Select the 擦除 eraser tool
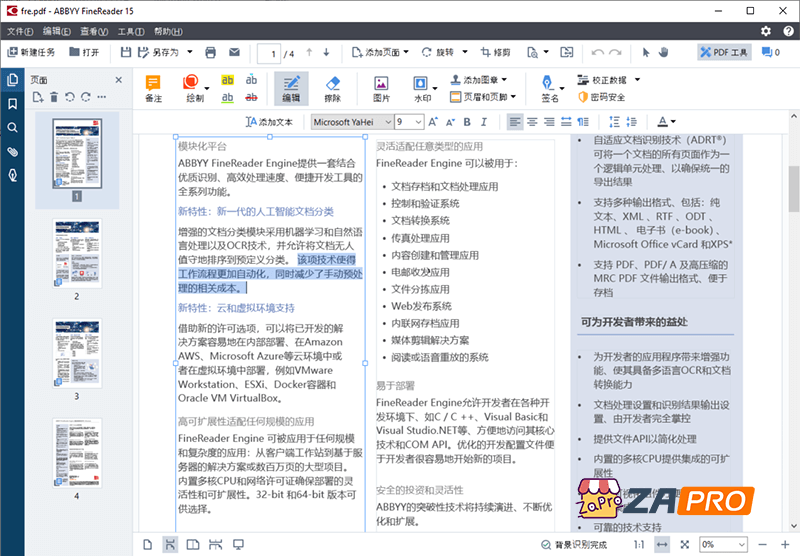Image resolution: width=800 pixels, height=556 pixels. (333, 88)
